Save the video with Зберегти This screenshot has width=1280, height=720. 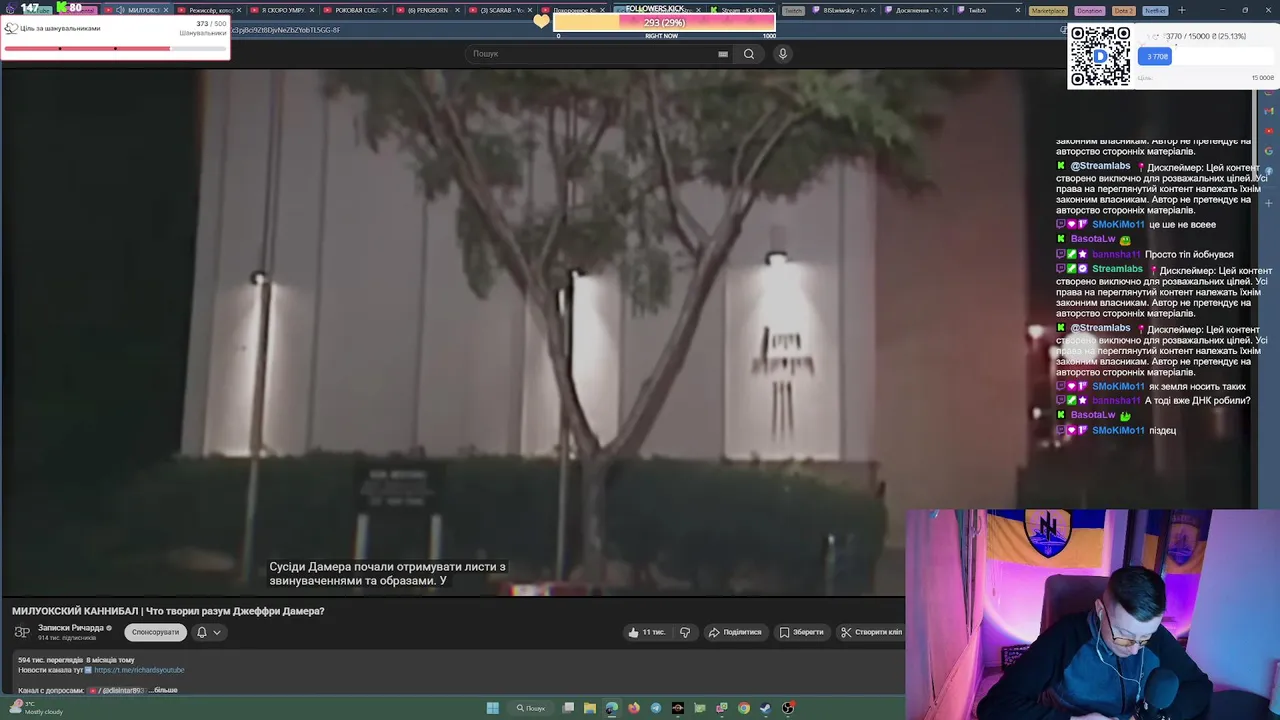(x=802, y=632)
